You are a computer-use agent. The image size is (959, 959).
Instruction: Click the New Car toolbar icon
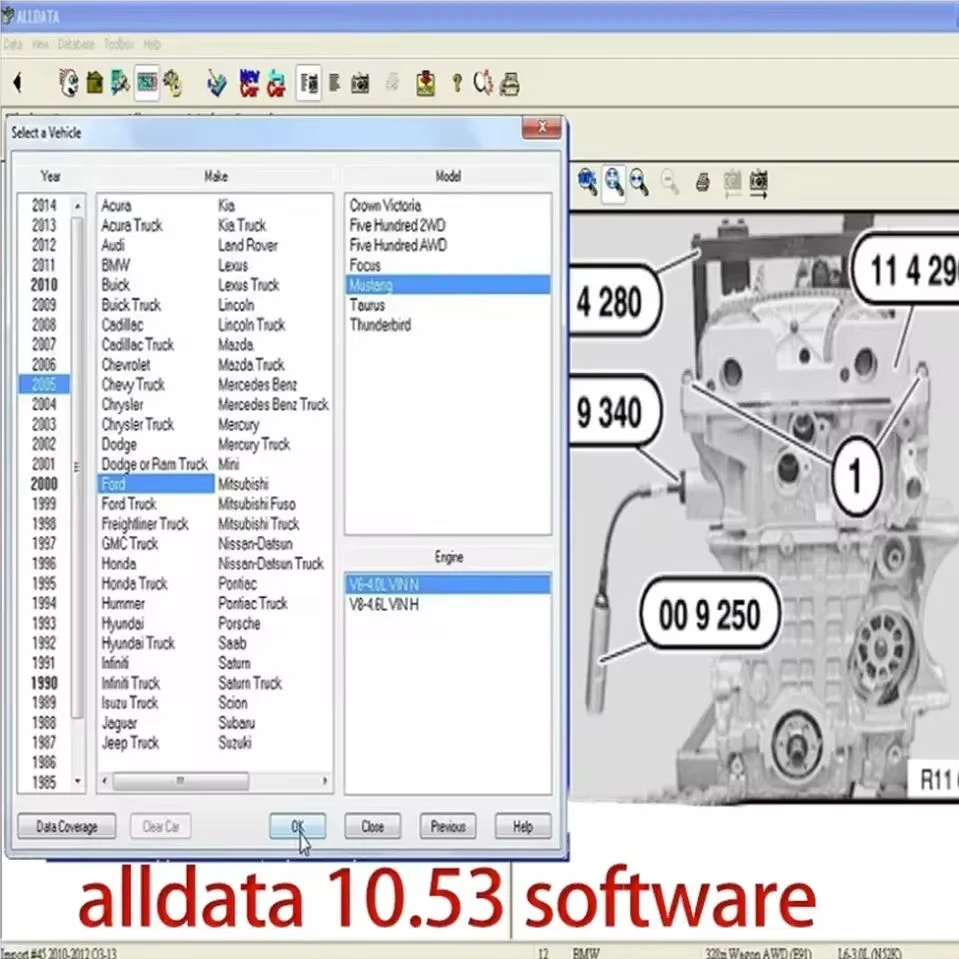248,84
